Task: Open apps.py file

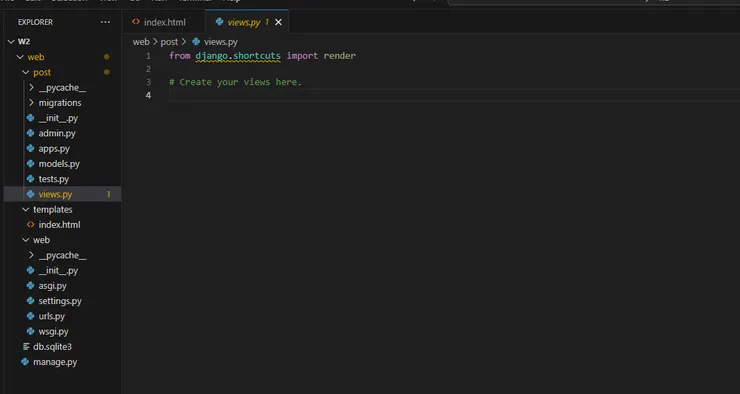Action: 54,149
